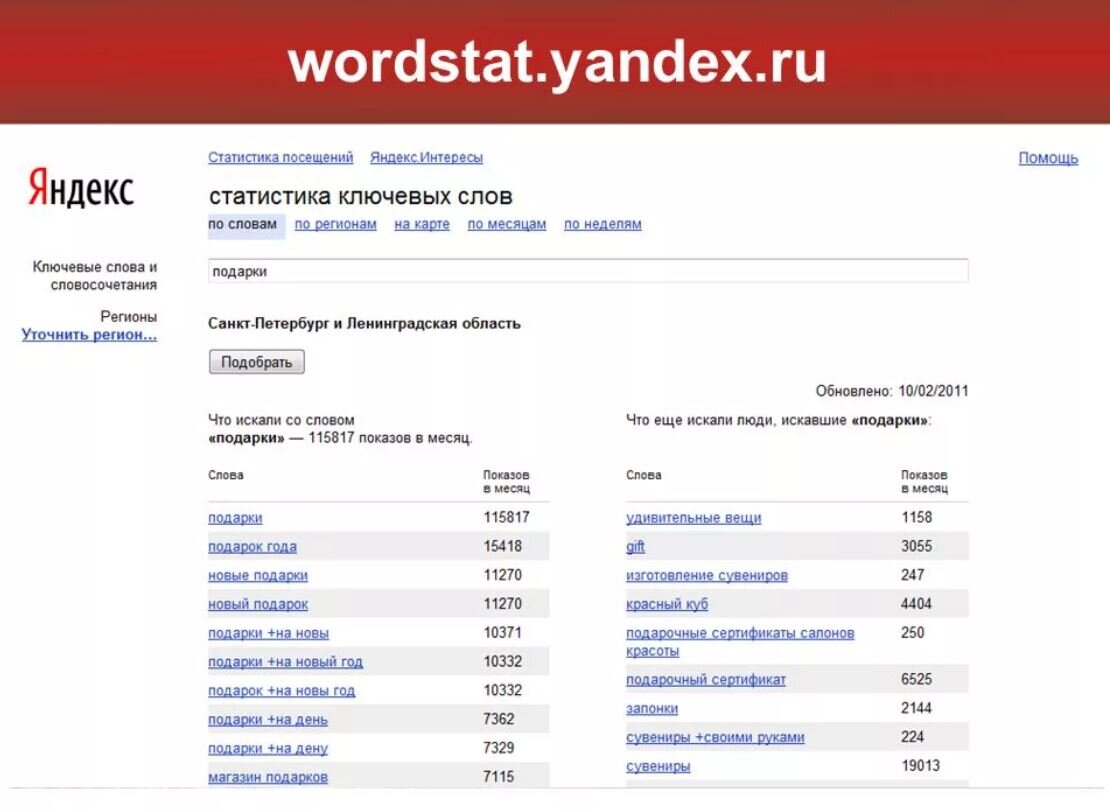Viewport: 1110px width, 811px height.
Task: Select the value 4404
Action: coord(916,604)
